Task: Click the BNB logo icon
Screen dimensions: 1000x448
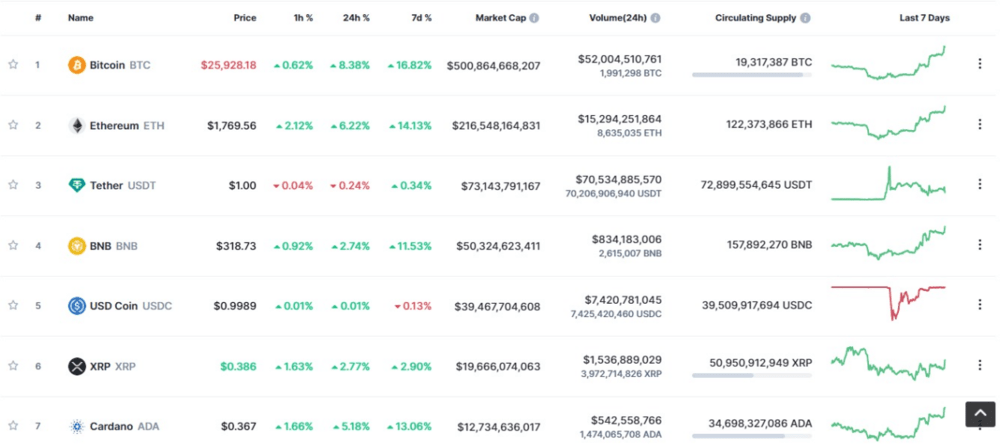Action: click(x=77, y=246)
